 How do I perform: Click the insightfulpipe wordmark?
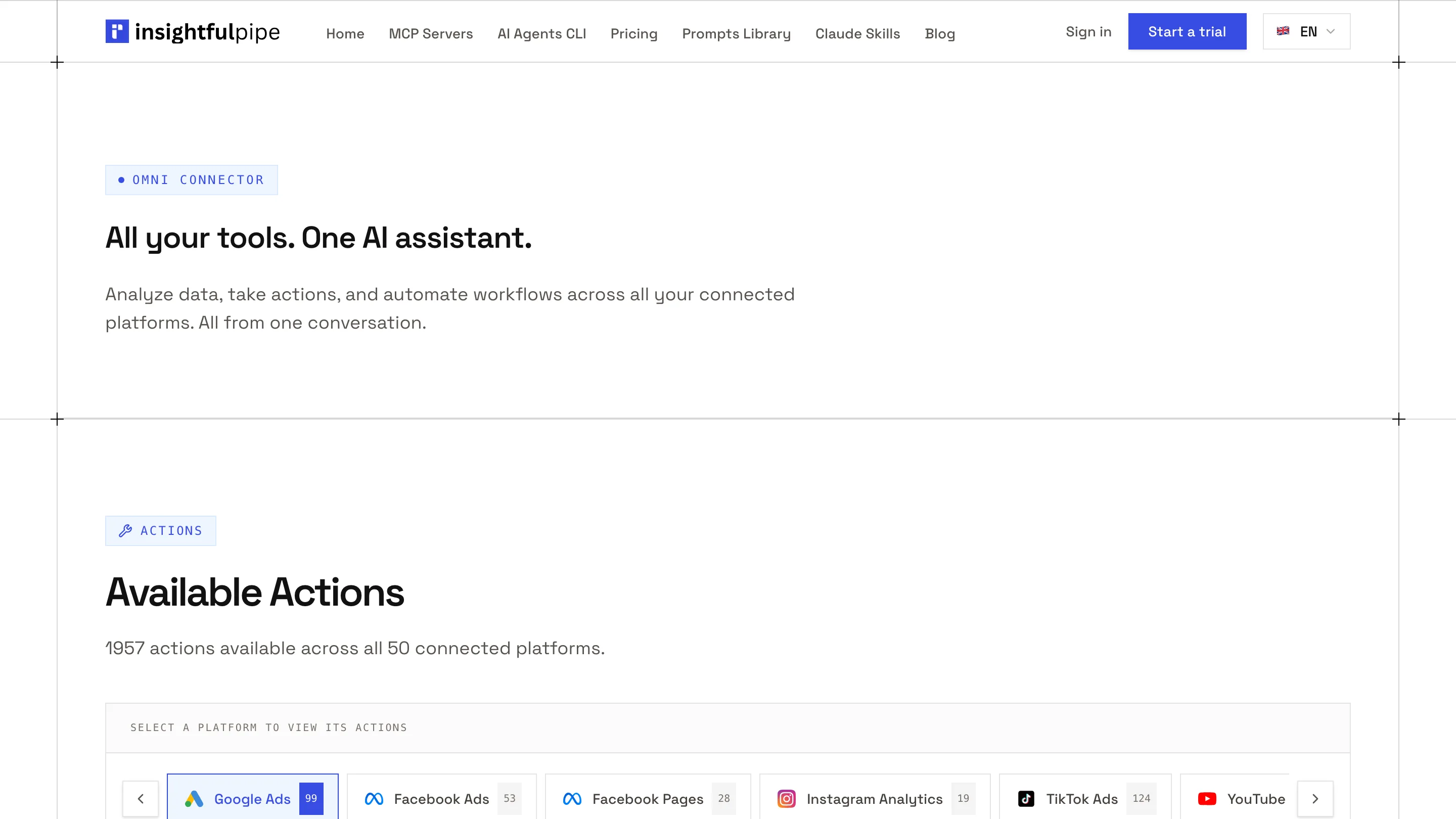point(207,32)
